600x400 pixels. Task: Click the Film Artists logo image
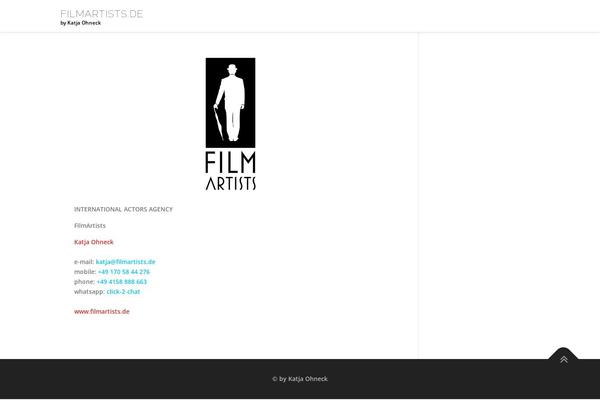(230, 124)
